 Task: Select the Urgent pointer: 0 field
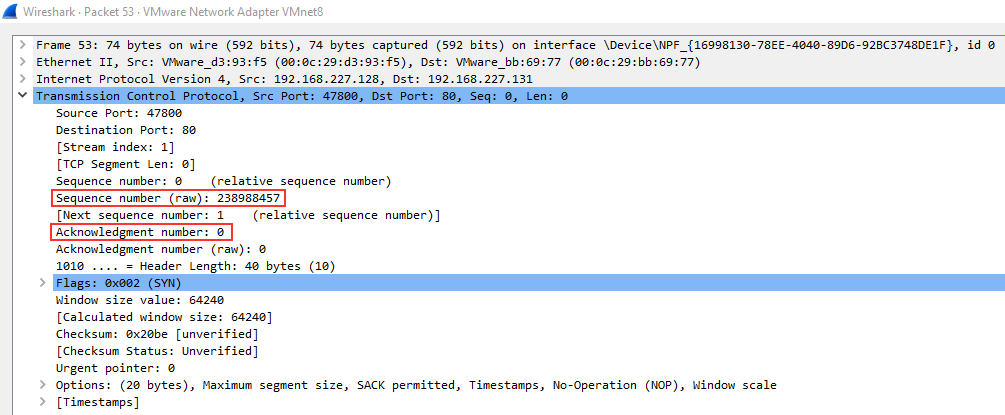(115, 368)
